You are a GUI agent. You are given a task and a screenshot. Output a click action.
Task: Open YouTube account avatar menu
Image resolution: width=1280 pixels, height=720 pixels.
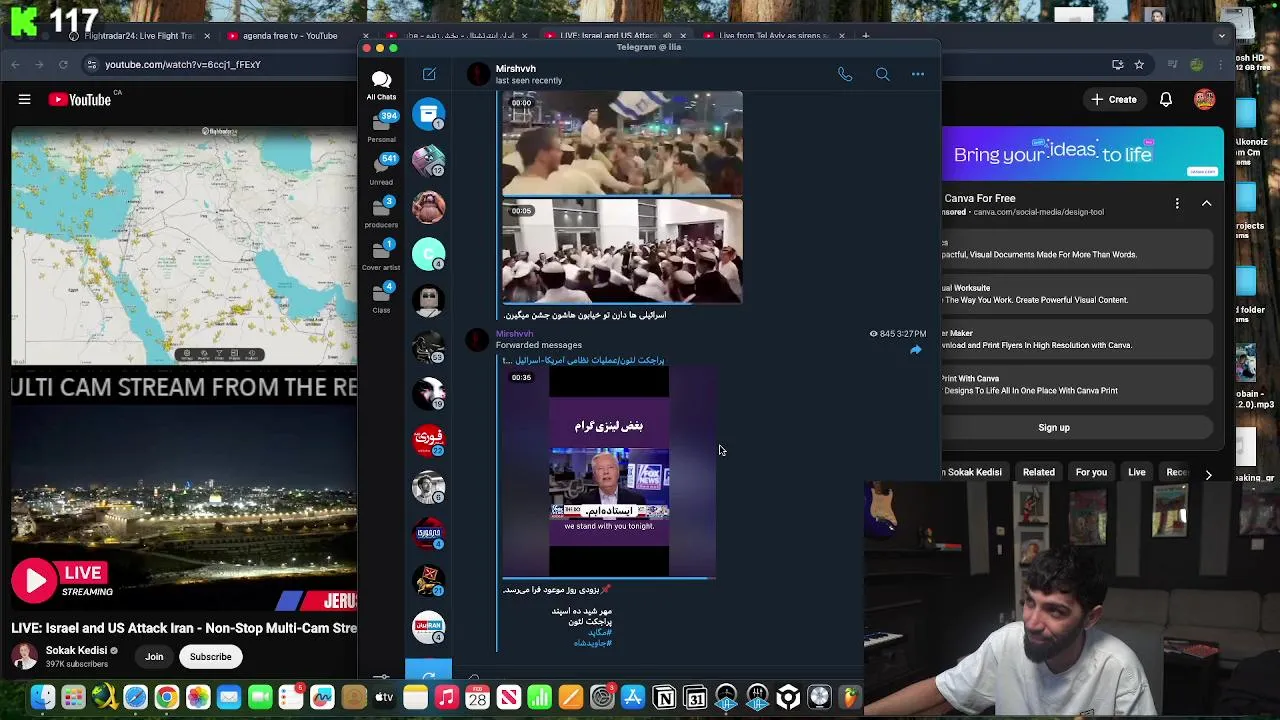[1204, 99]
